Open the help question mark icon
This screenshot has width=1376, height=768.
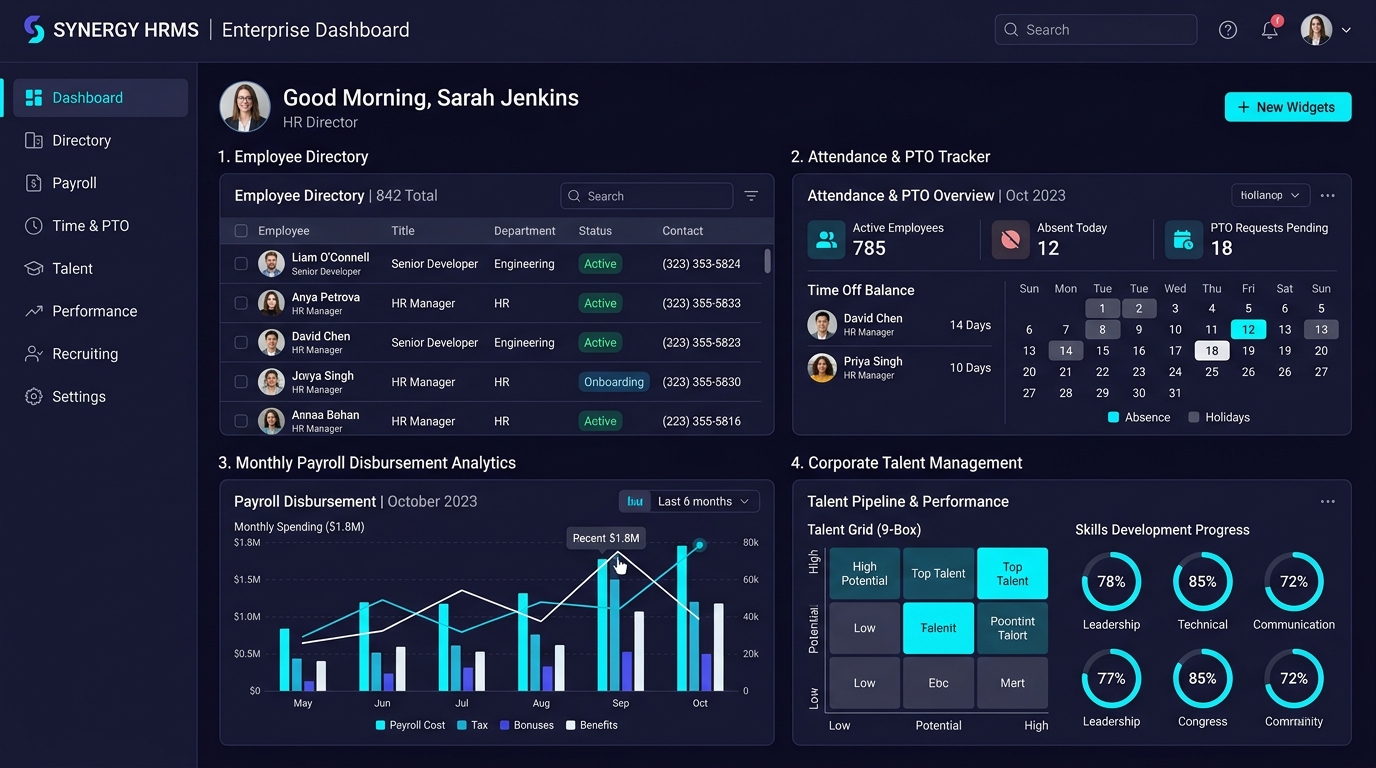point(1228,30)
